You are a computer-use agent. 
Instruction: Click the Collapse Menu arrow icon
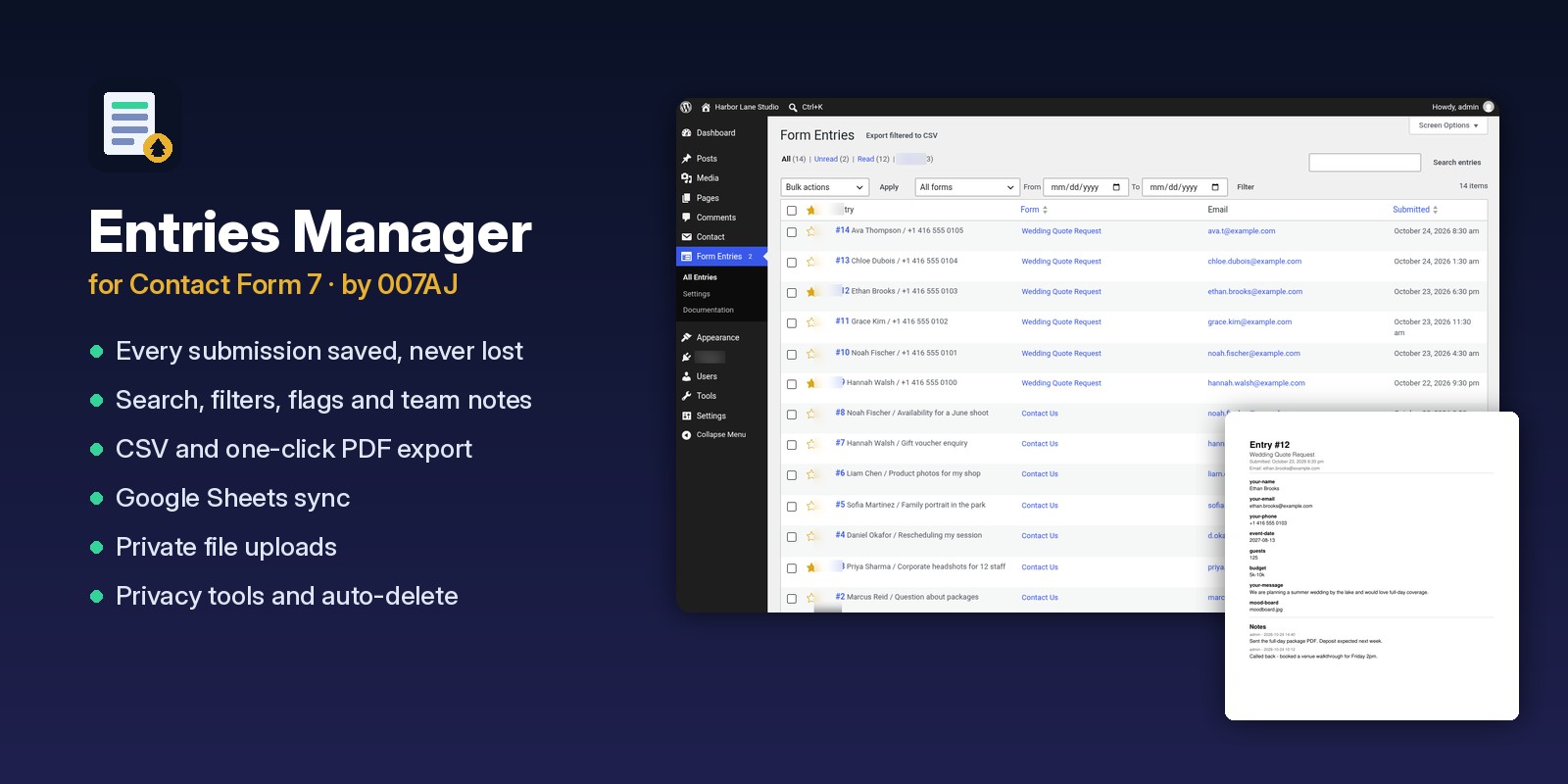pyautogui.click(x=686, y=434)
